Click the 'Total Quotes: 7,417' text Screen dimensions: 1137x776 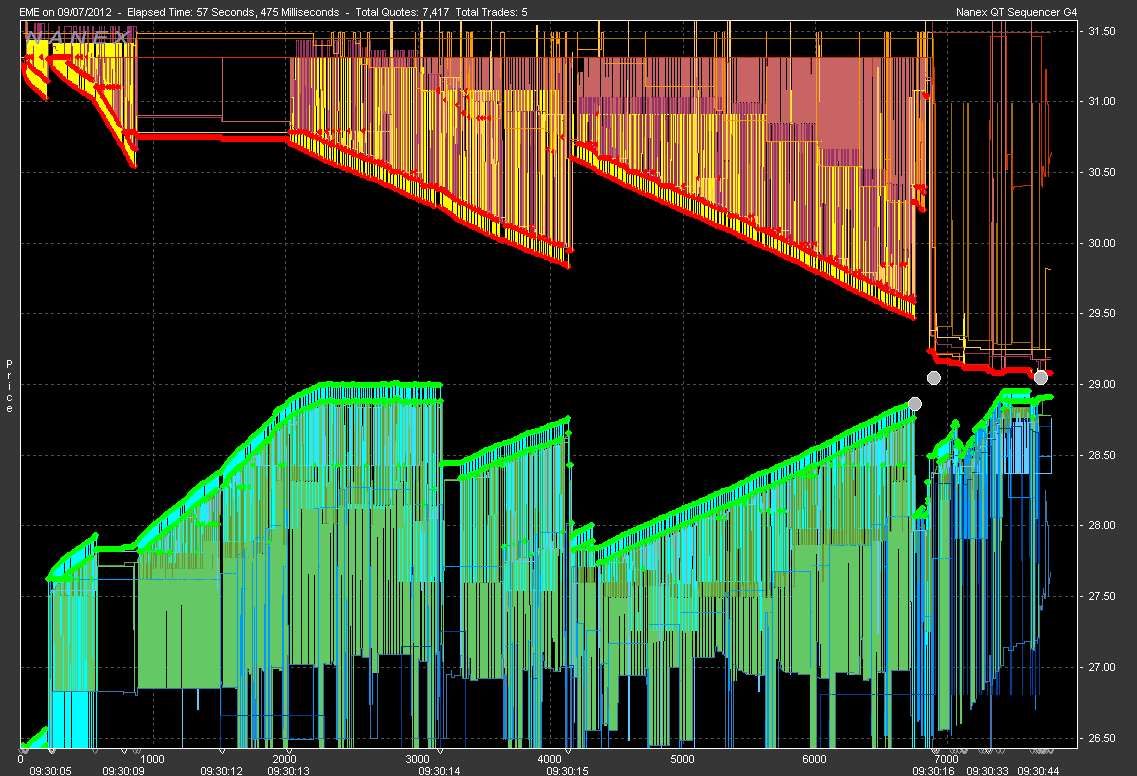tap(402, 12)
